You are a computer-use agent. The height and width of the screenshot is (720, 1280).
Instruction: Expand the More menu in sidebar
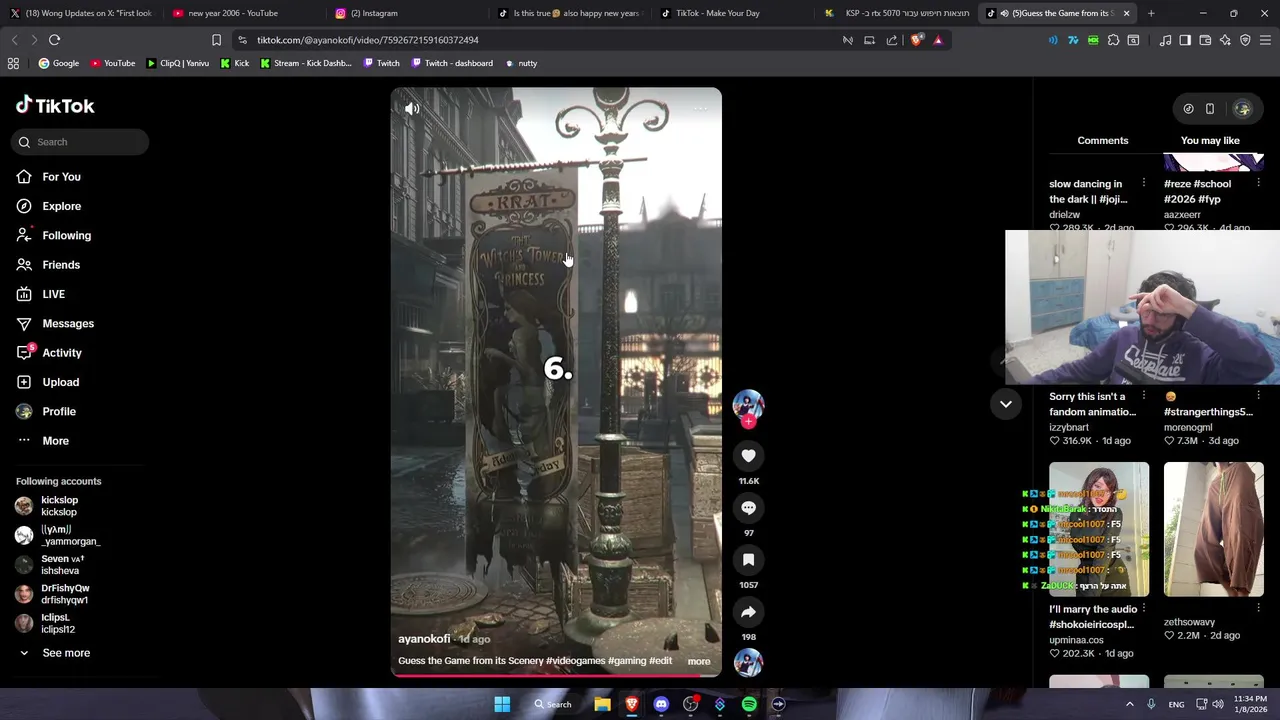click(x=55, y=441)
